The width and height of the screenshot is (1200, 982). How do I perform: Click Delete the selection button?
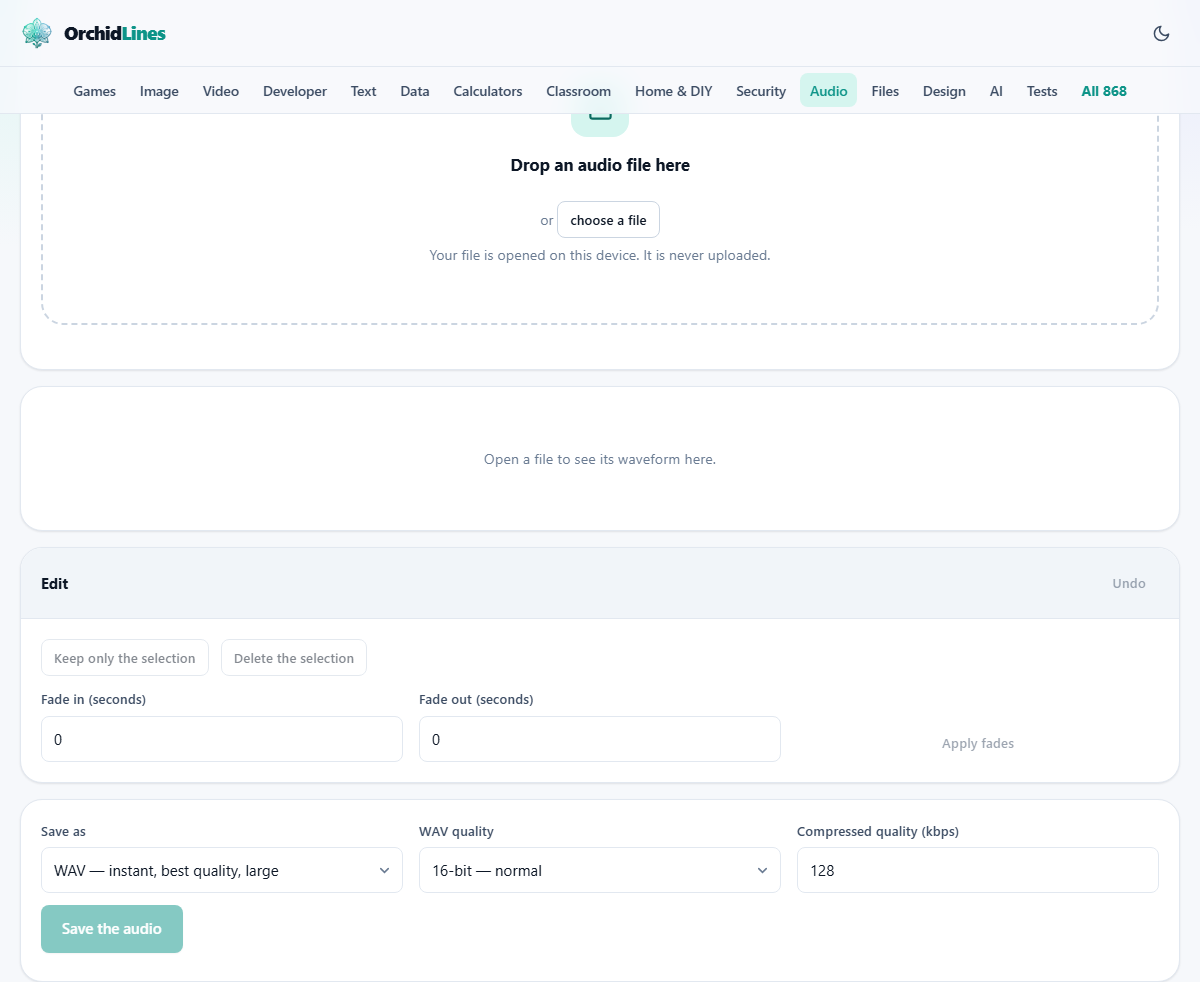click(294, 658)
